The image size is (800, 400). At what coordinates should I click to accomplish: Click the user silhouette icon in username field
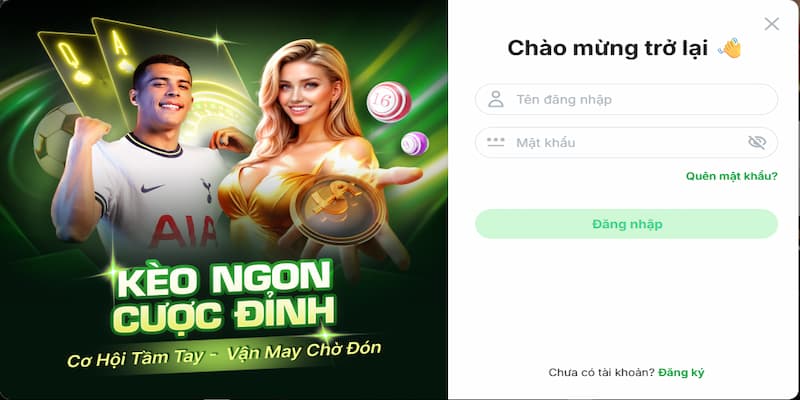point(495,99)
